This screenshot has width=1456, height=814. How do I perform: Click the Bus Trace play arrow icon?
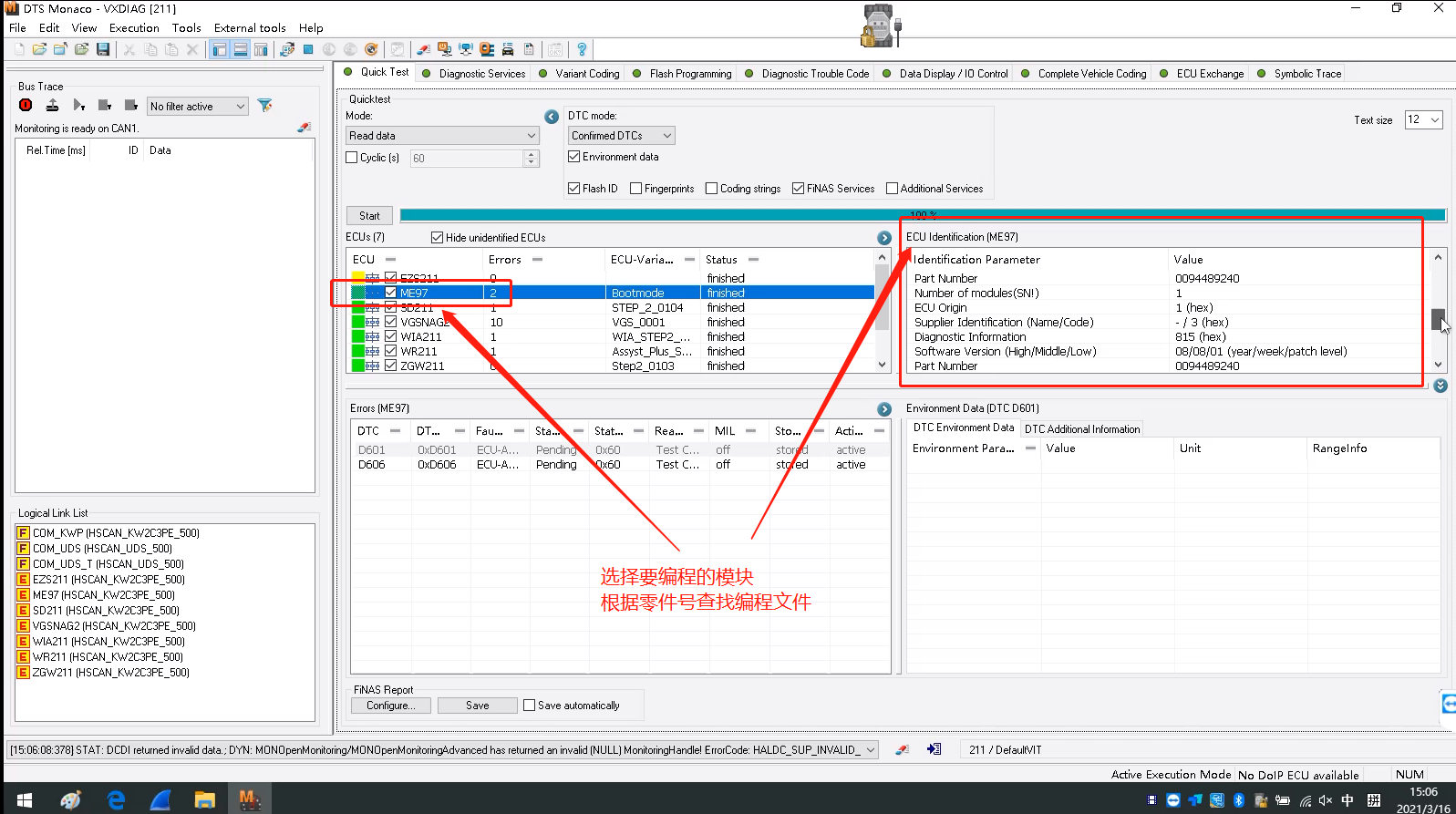coord(78,106)
